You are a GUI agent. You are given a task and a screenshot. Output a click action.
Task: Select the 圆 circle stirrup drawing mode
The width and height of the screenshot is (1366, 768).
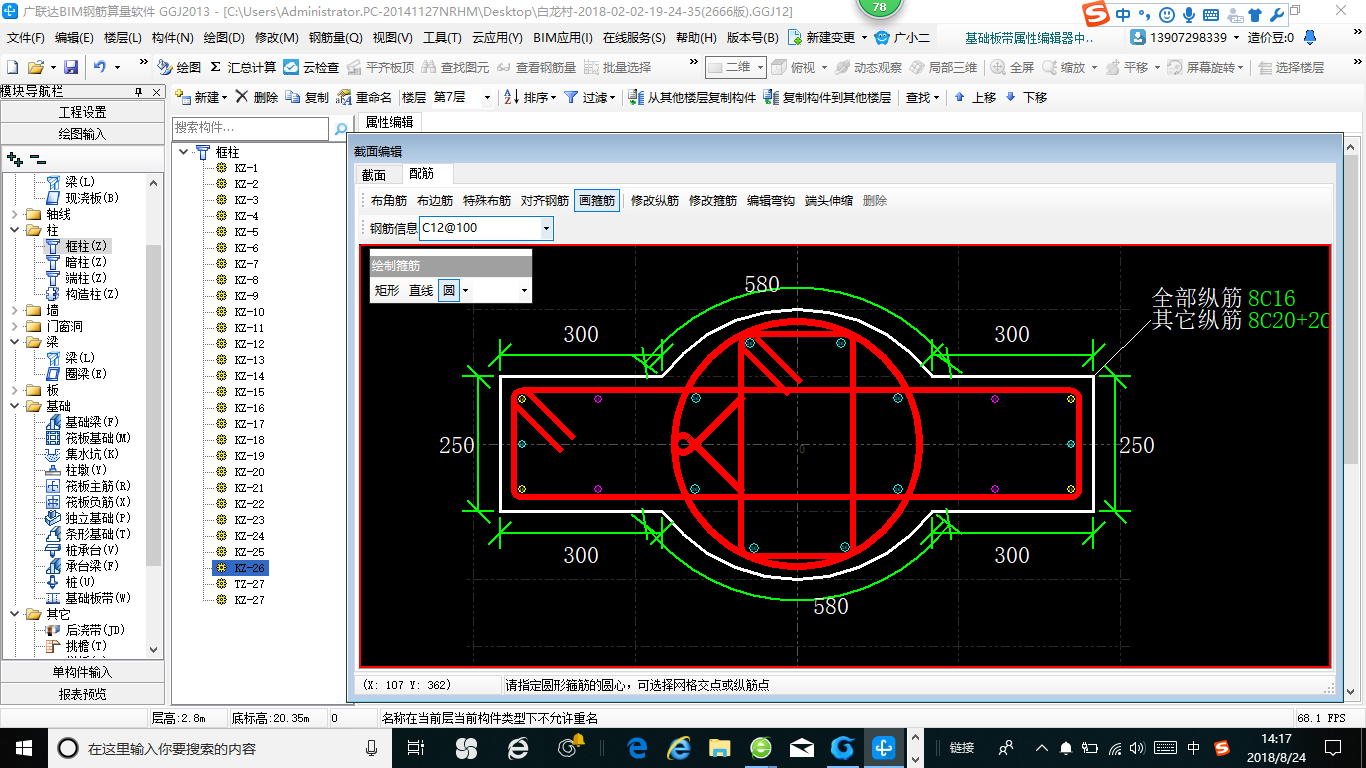tap(449, 290)
